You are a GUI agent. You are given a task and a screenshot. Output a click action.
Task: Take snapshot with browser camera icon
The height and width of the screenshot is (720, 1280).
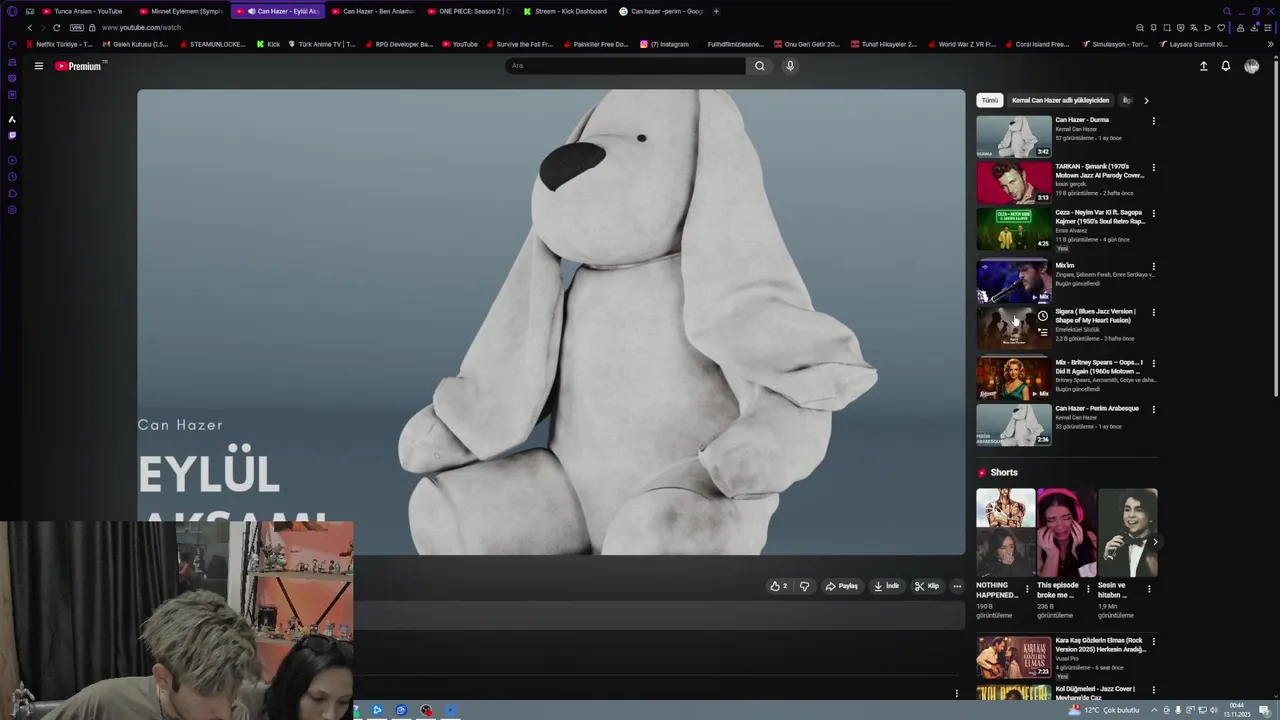(1167, 28)
